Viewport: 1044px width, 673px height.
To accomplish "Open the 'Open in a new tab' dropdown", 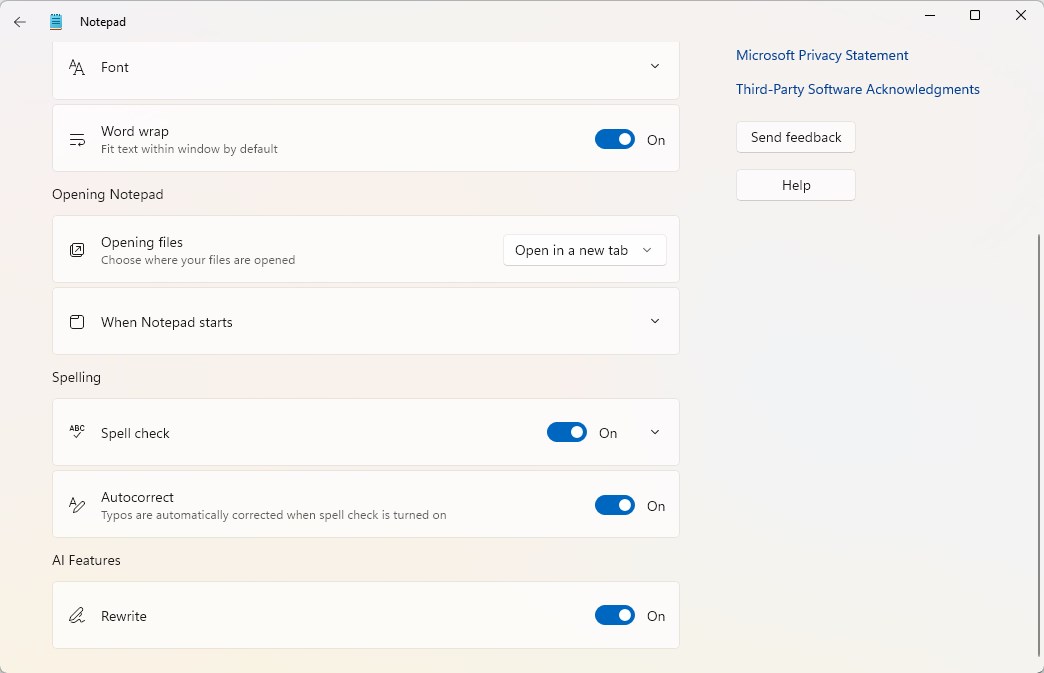I will (584, 250).
